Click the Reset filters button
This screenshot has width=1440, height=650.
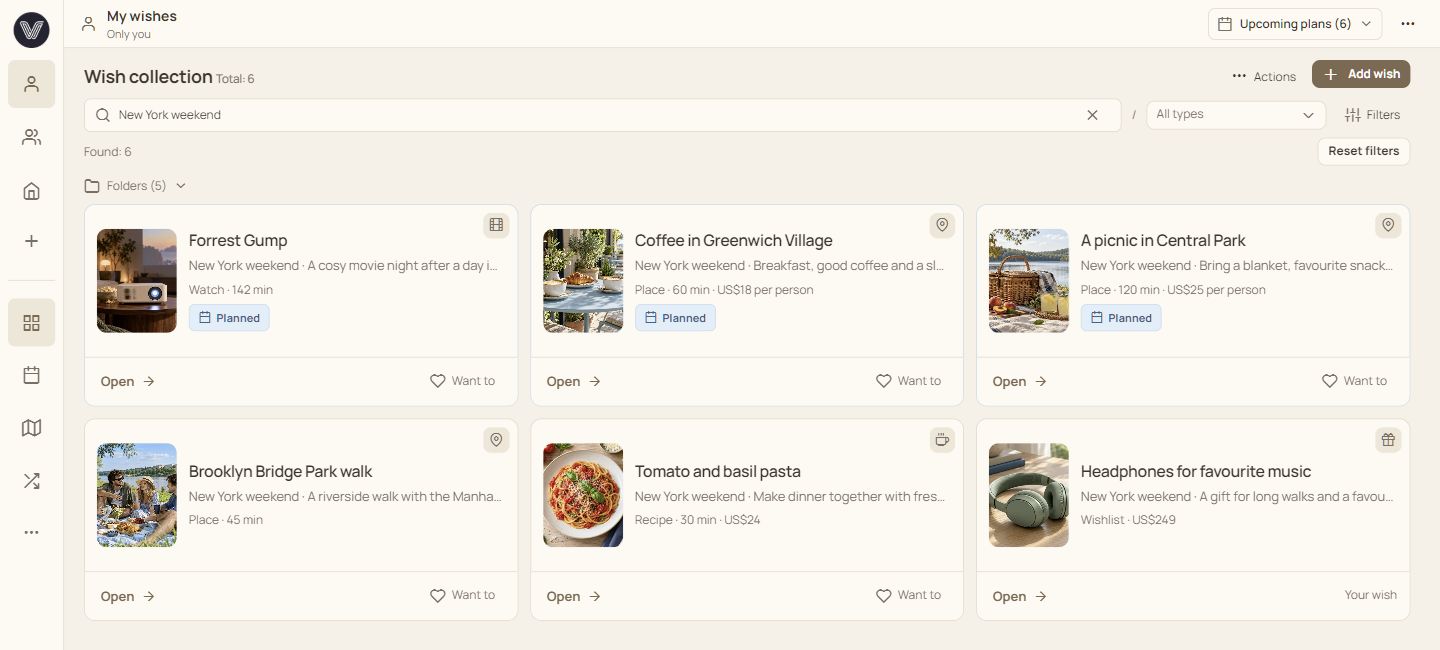1364,151
